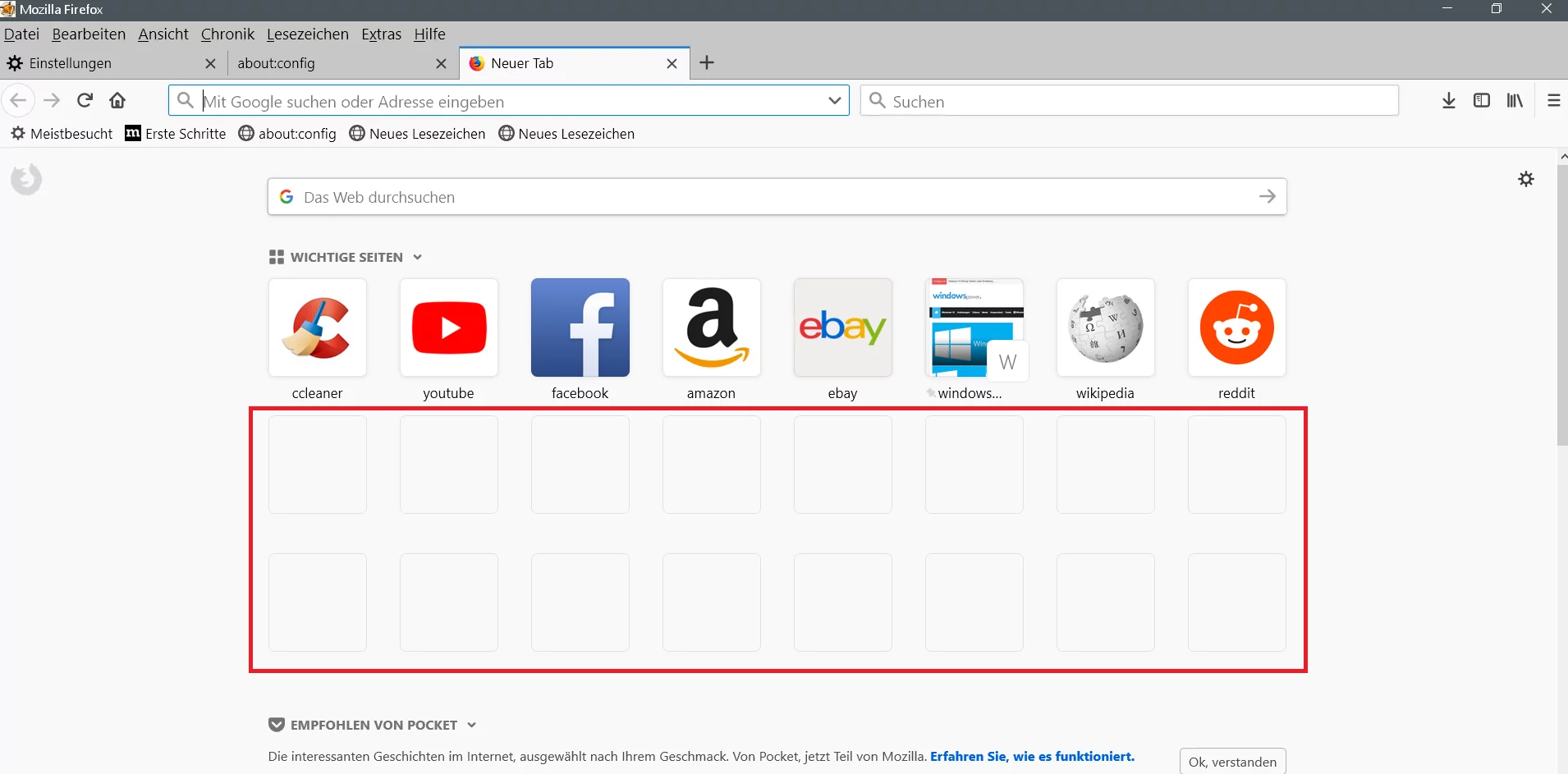Close the Einstellungen tab
The height and width of the screenshot is (774, 1568).
click(210, 63)
